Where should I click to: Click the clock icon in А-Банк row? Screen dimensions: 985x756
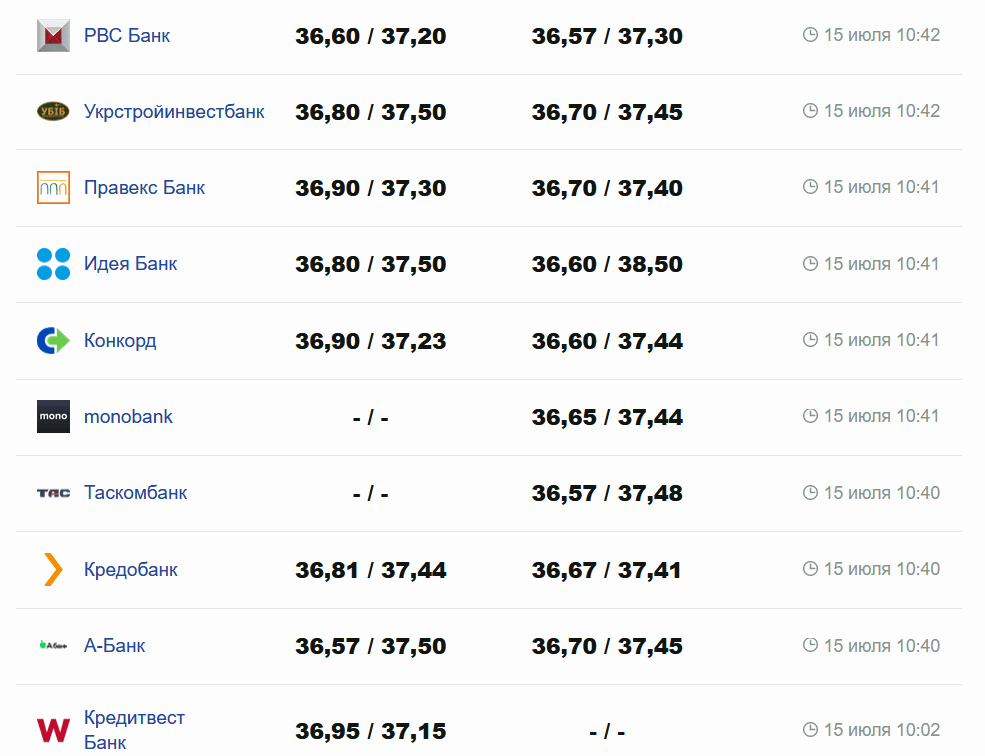[810, 646]
